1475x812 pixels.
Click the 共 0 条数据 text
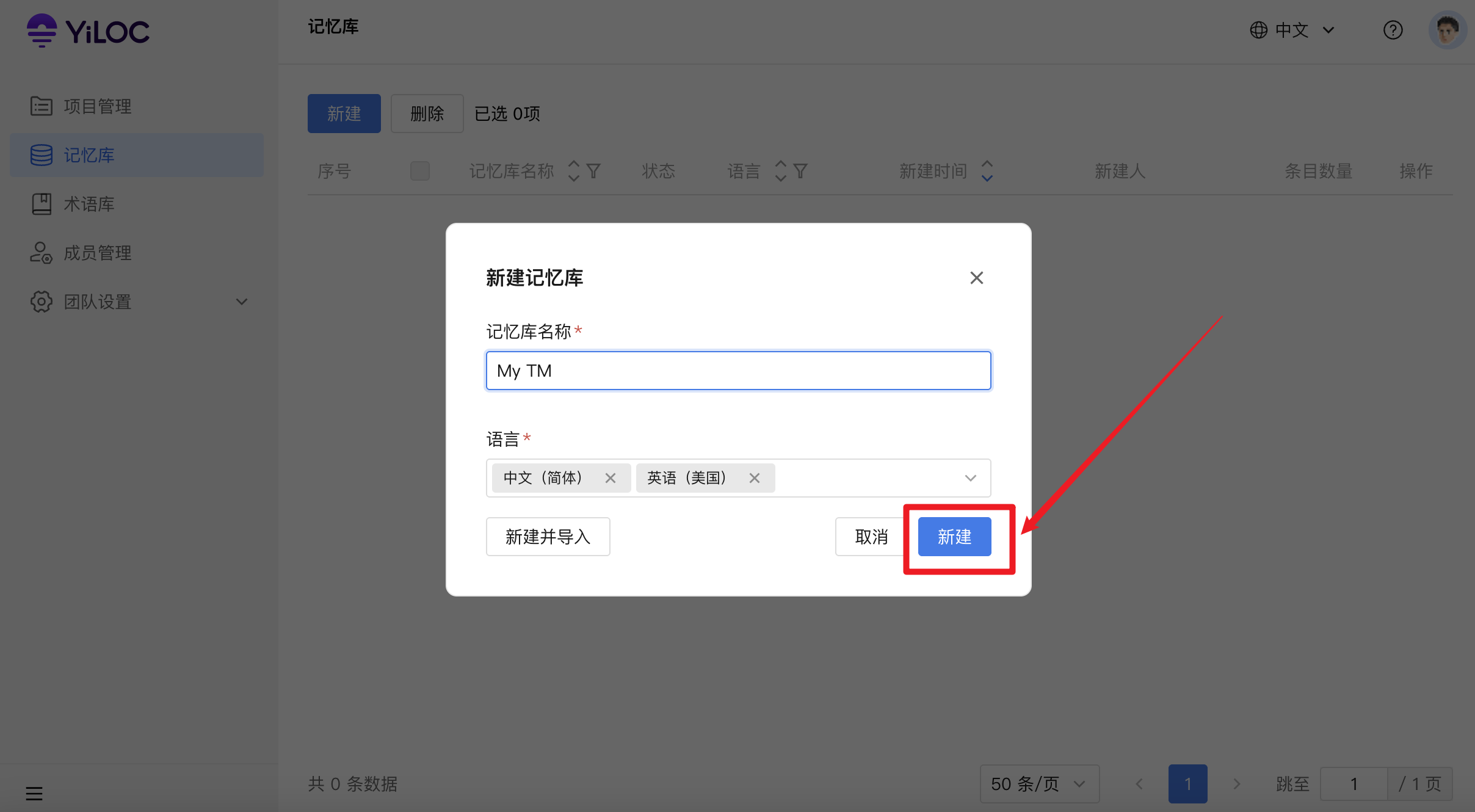pos(353,783)
